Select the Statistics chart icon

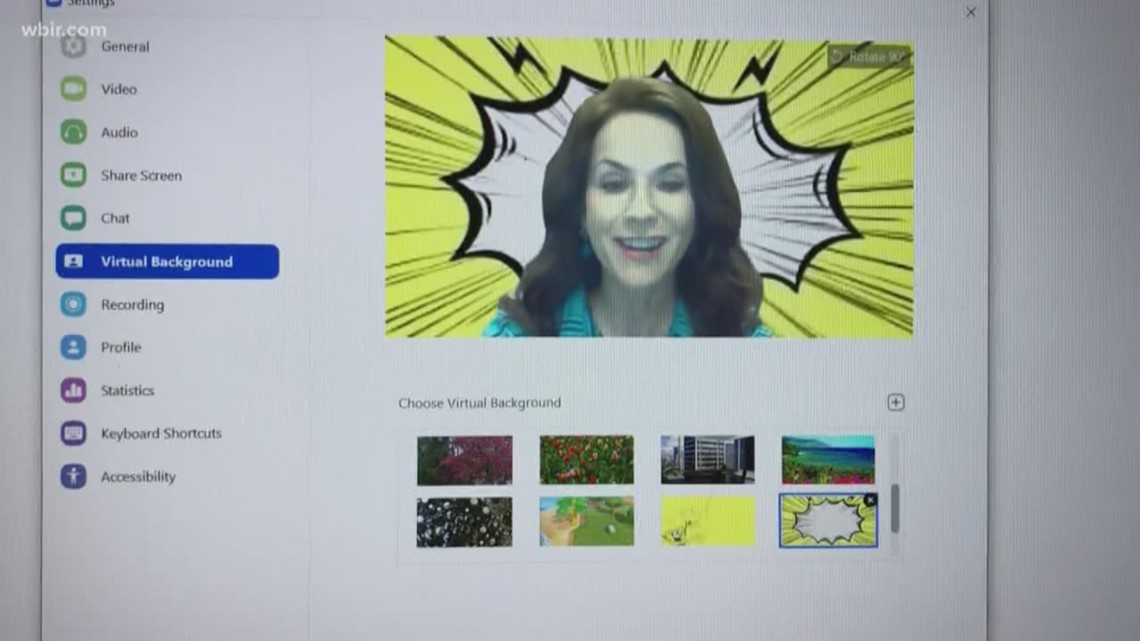pyautogui.click(x=73, y=390)
